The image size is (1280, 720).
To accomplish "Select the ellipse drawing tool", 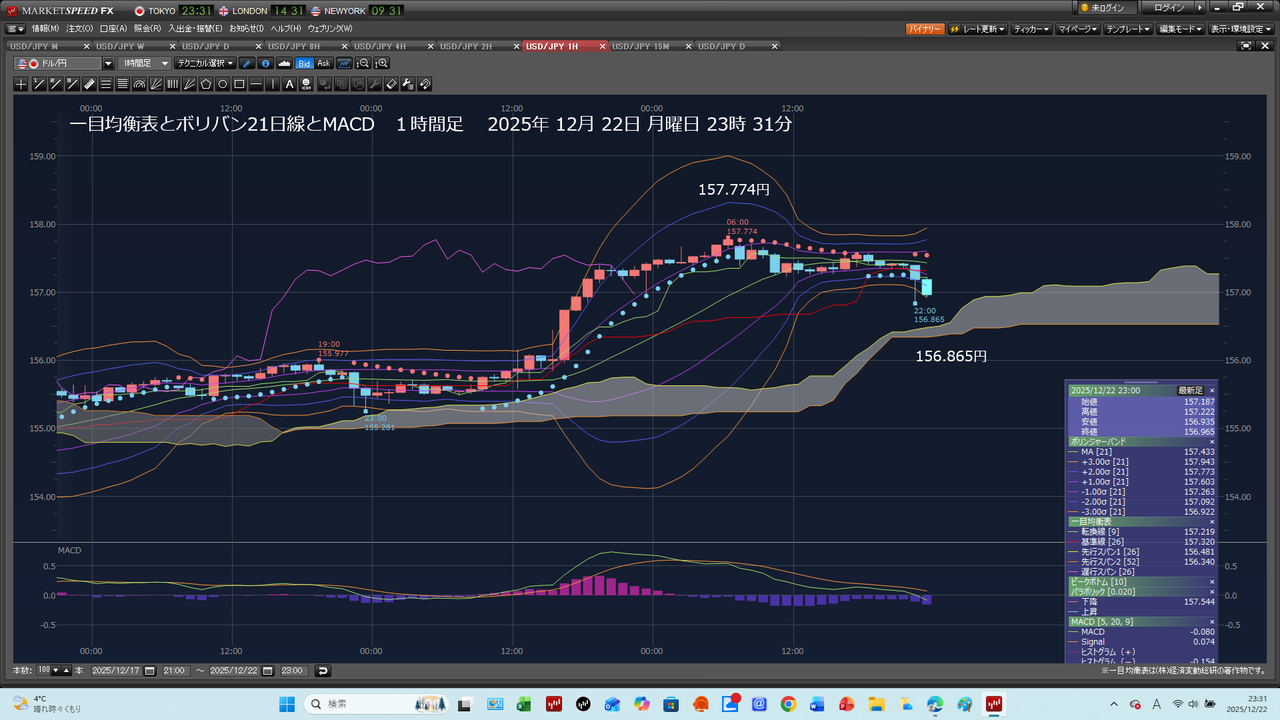I will tap(223, 84).
